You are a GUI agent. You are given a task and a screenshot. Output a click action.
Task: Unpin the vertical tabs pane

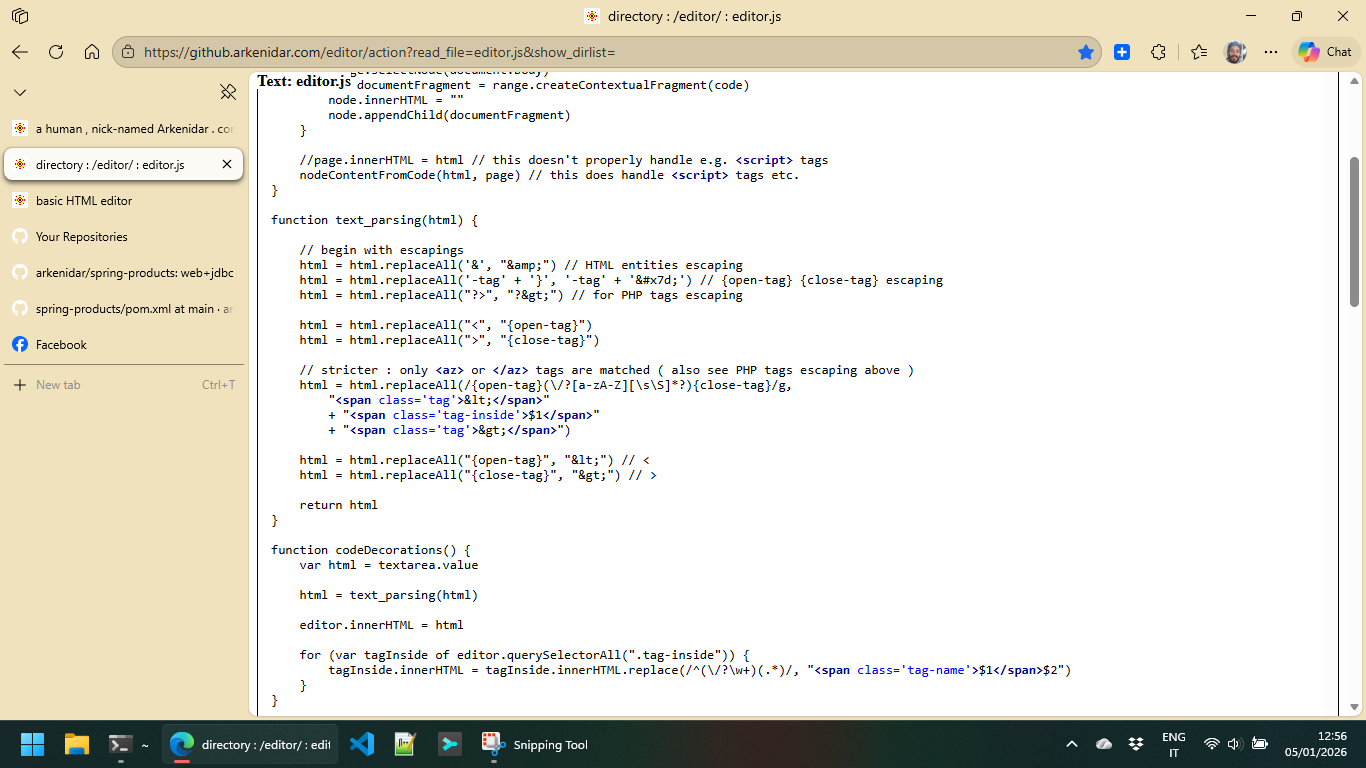[x=228, y=92]
